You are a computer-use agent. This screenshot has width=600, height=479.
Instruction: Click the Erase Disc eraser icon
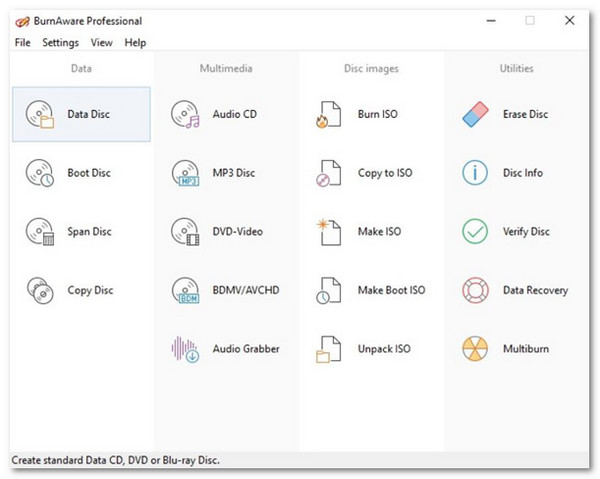[x=475, y=114]
